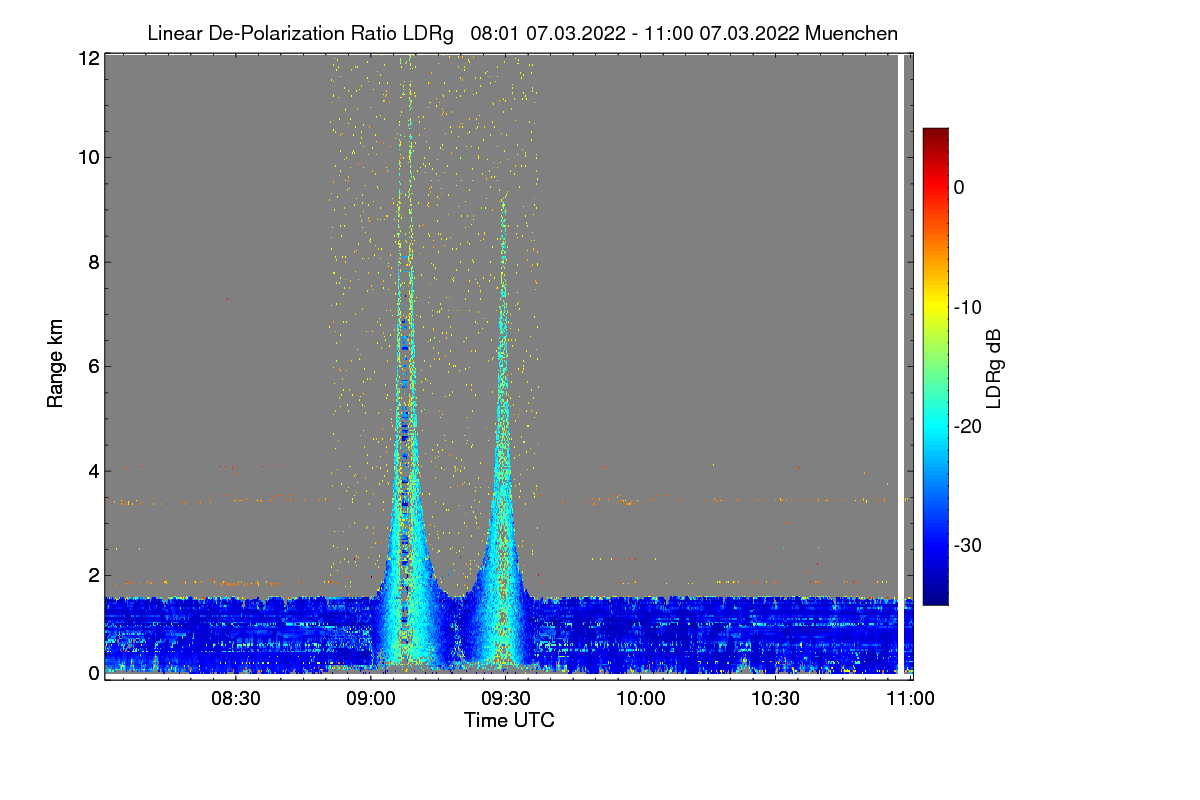Click the plot title 'Linear De-Polarization Ratio LDRg'
This screenshot has height=800, width=1200.
click(x=300, y=33)
